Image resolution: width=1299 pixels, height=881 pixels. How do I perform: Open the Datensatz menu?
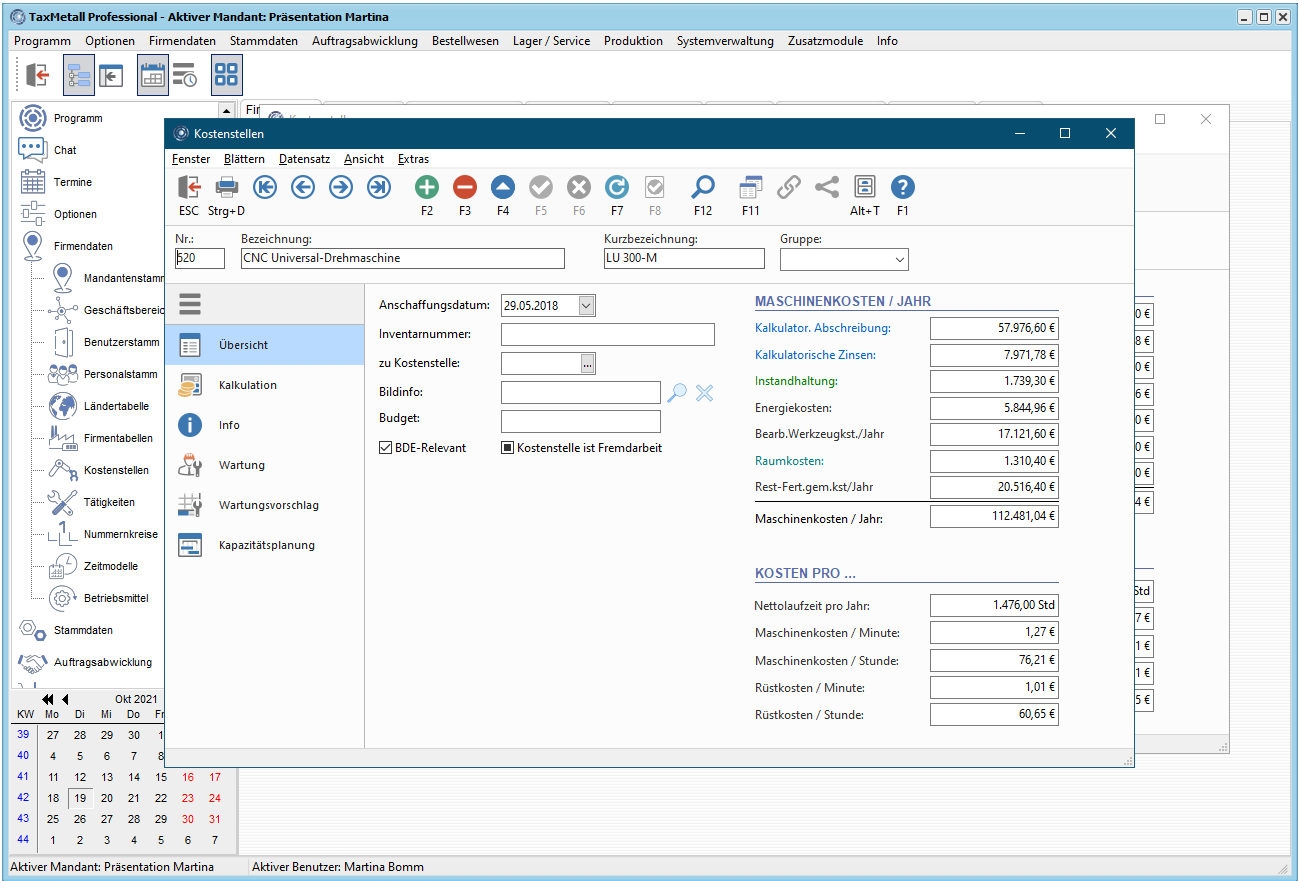click(x=304, y=159)
